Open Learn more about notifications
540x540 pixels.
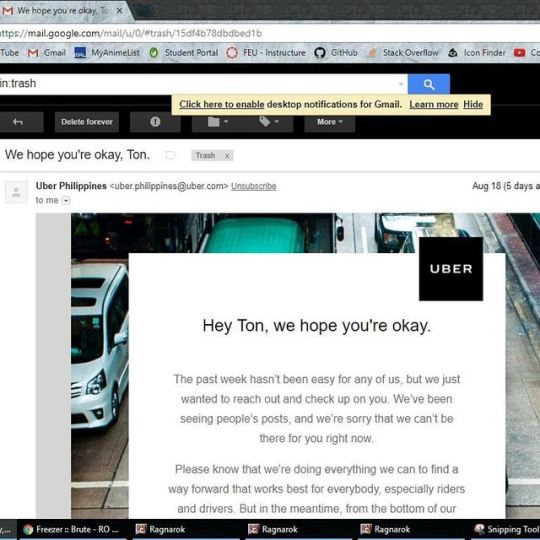pos(434,104)
